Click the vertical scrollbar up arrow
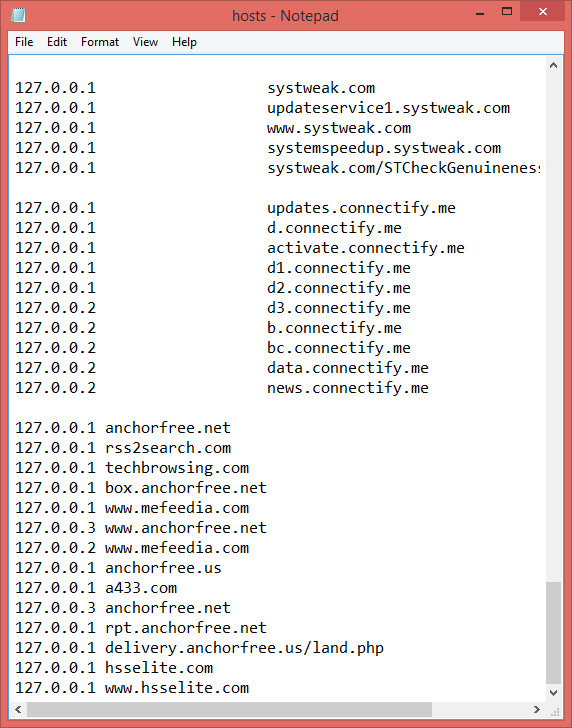The height and width of the screenshot is (728, 572). [553, 65]
